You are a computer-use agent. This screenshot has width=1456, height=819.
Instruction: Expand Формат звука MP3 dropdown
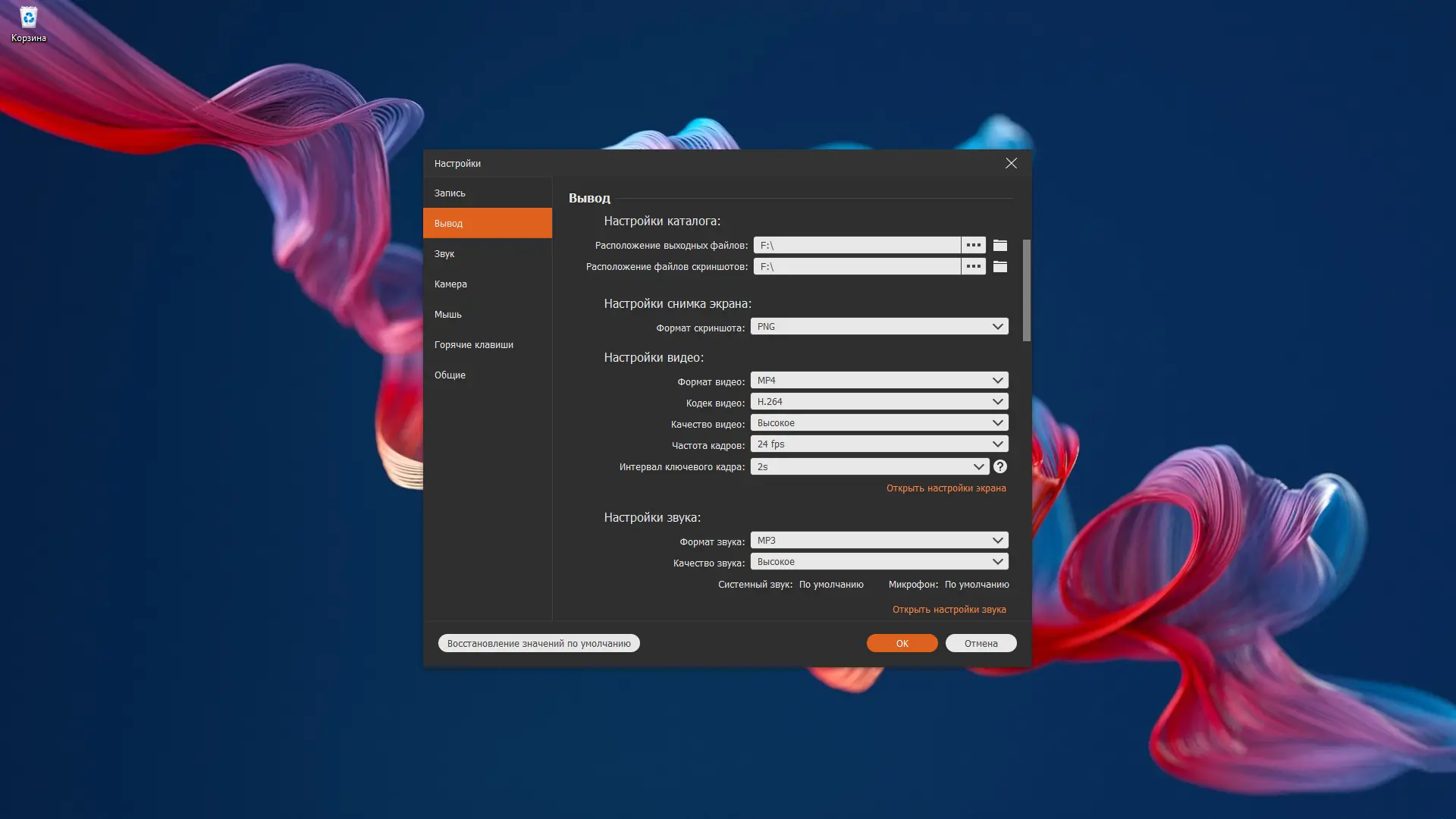tap(879, 540)
